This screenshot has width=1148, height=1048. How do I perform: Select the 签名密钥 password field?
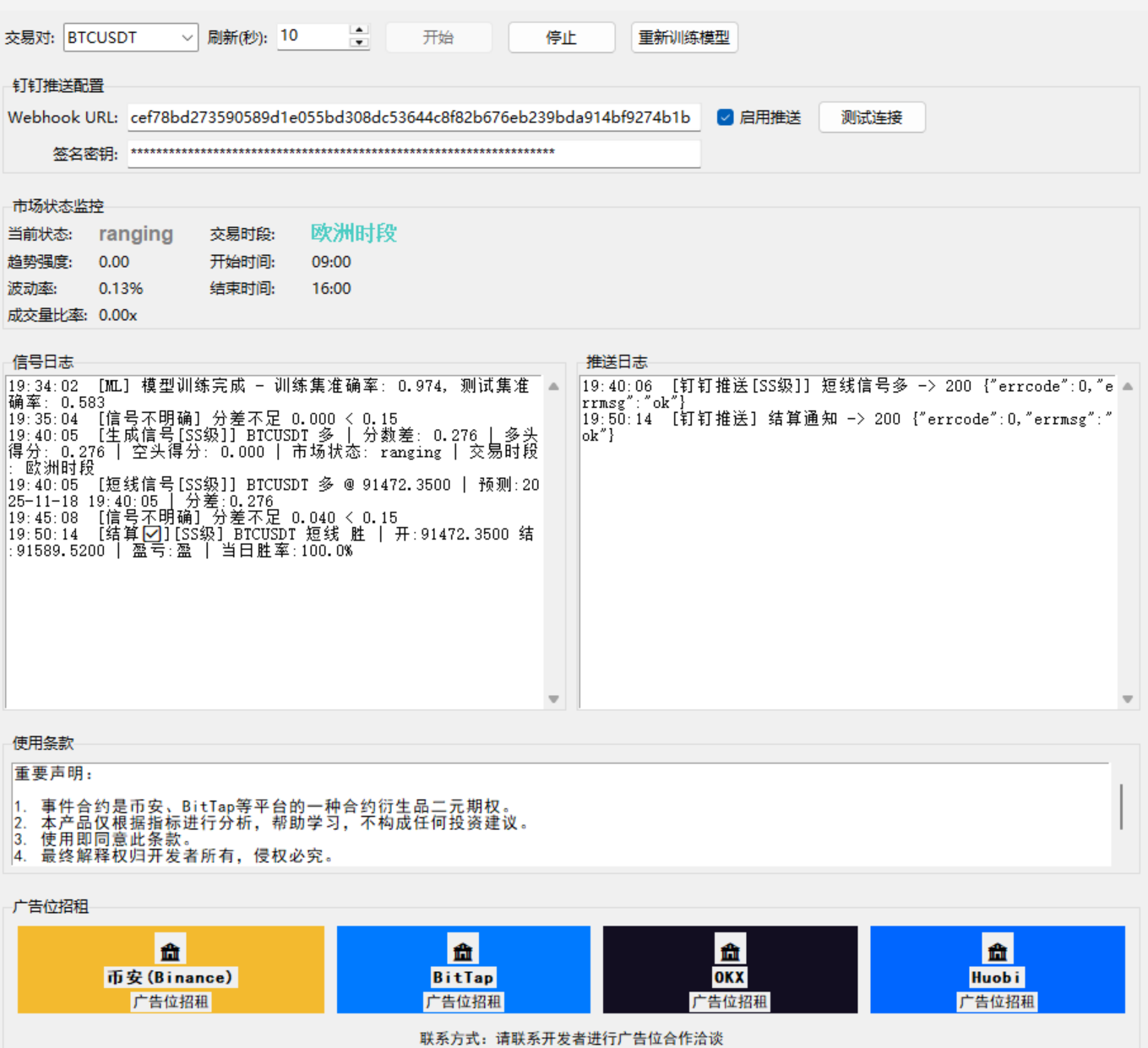(412, 153)
